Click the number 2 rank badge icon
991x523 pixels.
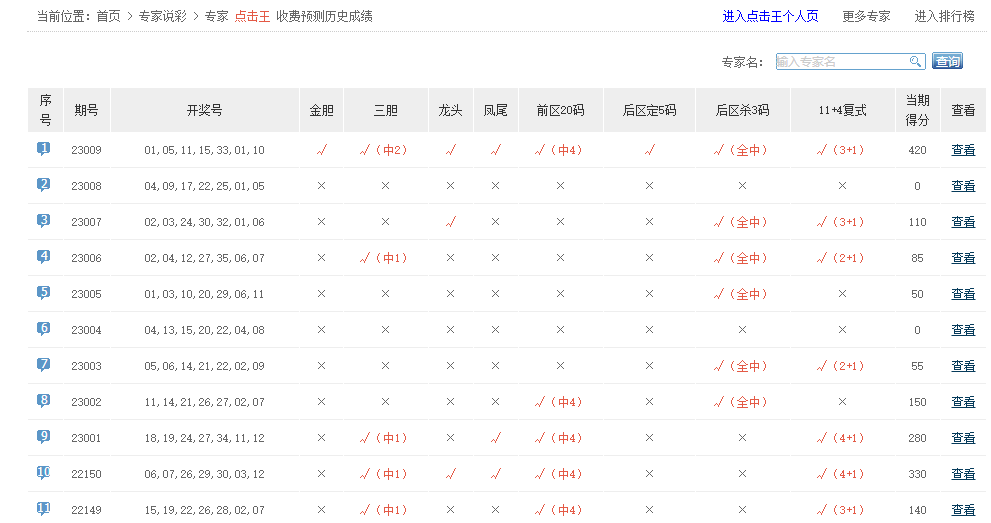44,185
